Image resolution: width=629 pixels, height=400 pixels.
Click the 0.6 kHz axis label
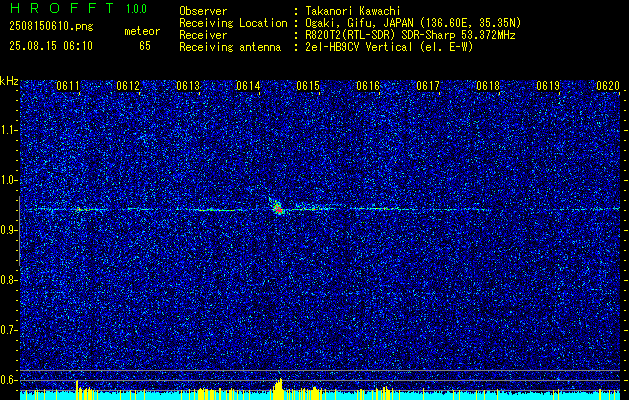point(9,380)
